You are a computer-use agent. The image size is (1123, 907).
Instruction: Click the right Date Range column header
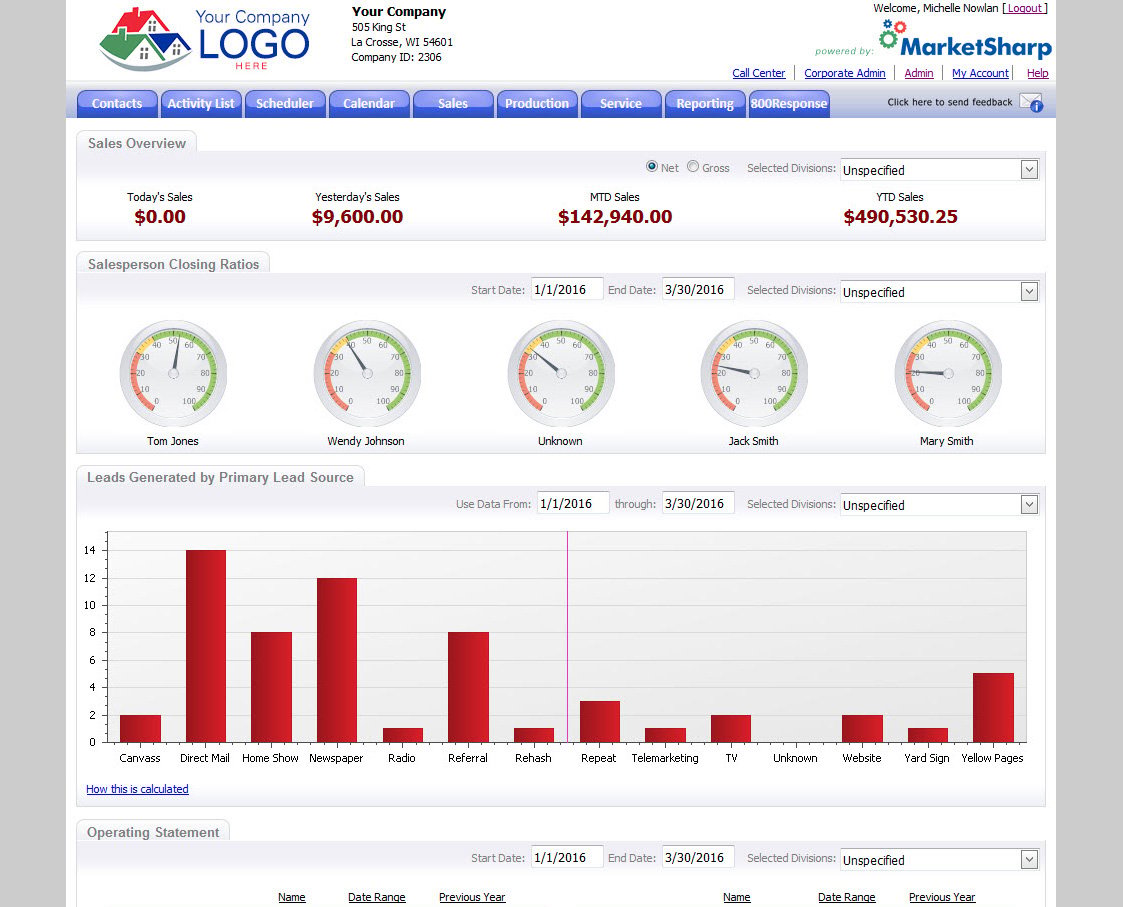coord(847,897)
